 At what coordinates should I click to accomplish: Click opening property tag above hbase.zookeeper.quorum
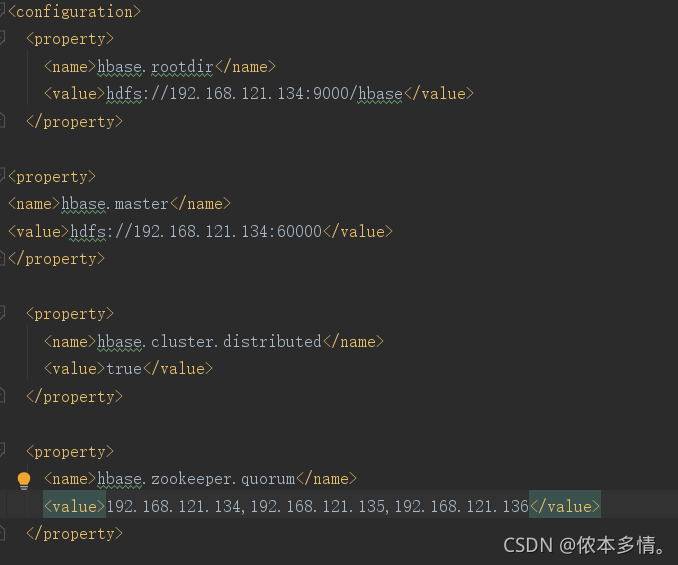[x=70, y=452]
